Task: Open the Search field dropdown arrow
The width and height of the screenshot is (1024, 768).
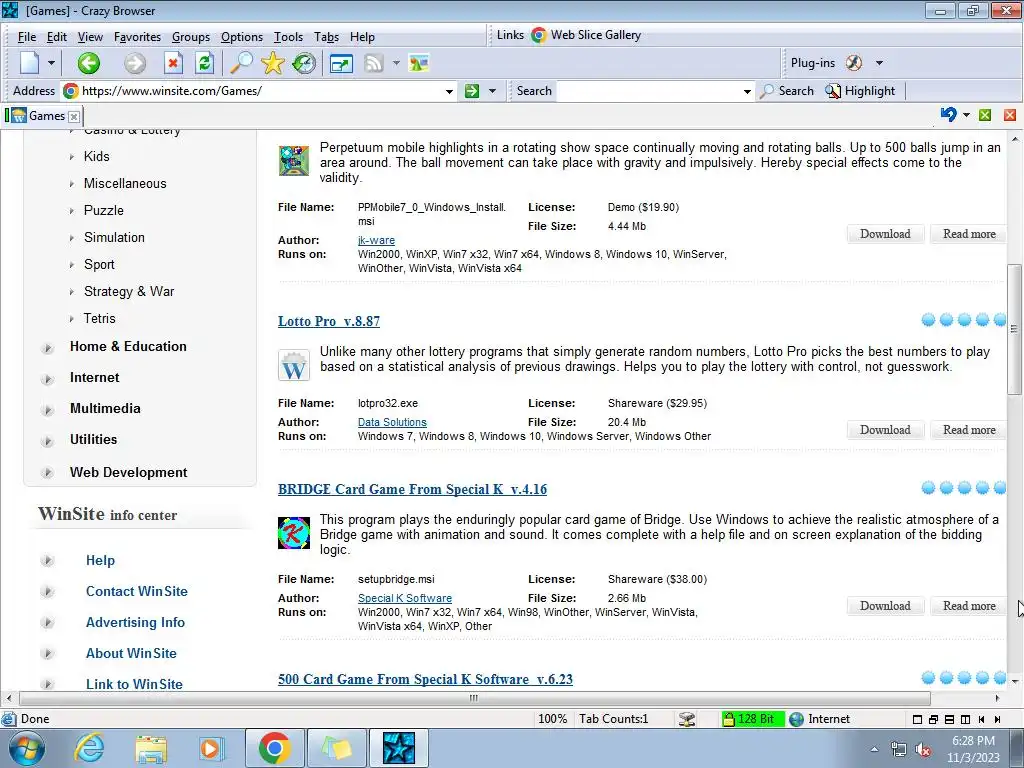Action: 747,91
